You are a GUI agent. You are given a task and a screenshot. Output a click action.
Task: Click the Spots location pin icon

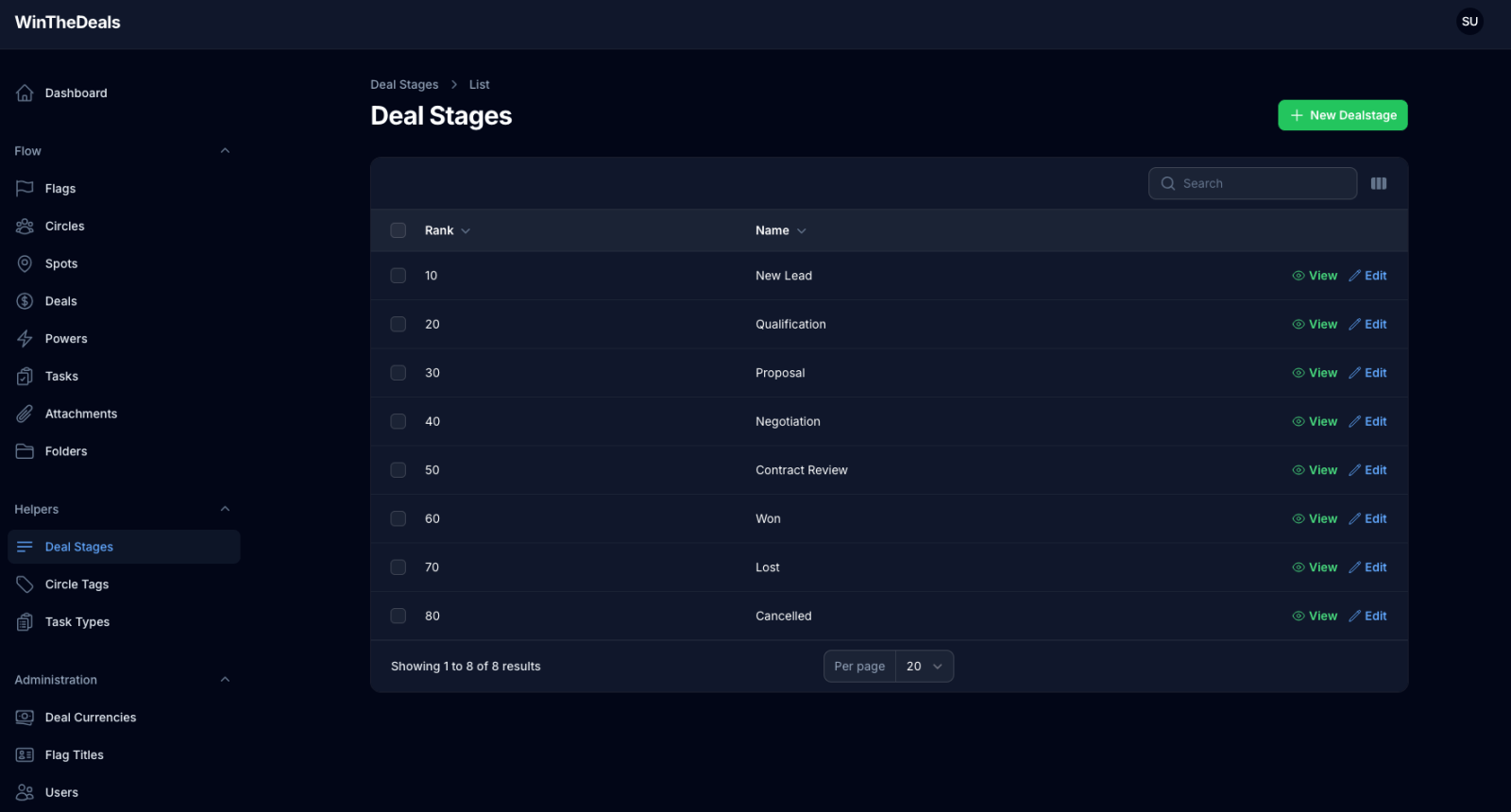[25, 263]
